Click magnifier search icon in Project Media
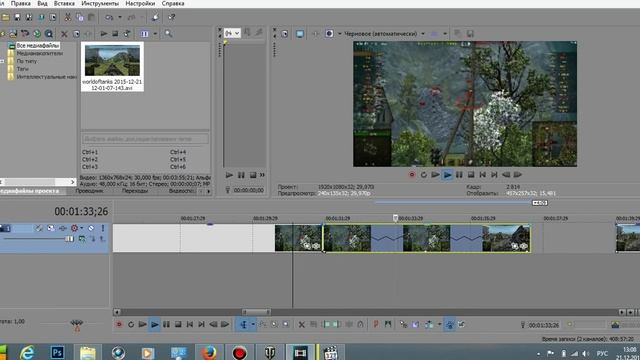Viewport: 640px width, 360px height. (168, 34)
